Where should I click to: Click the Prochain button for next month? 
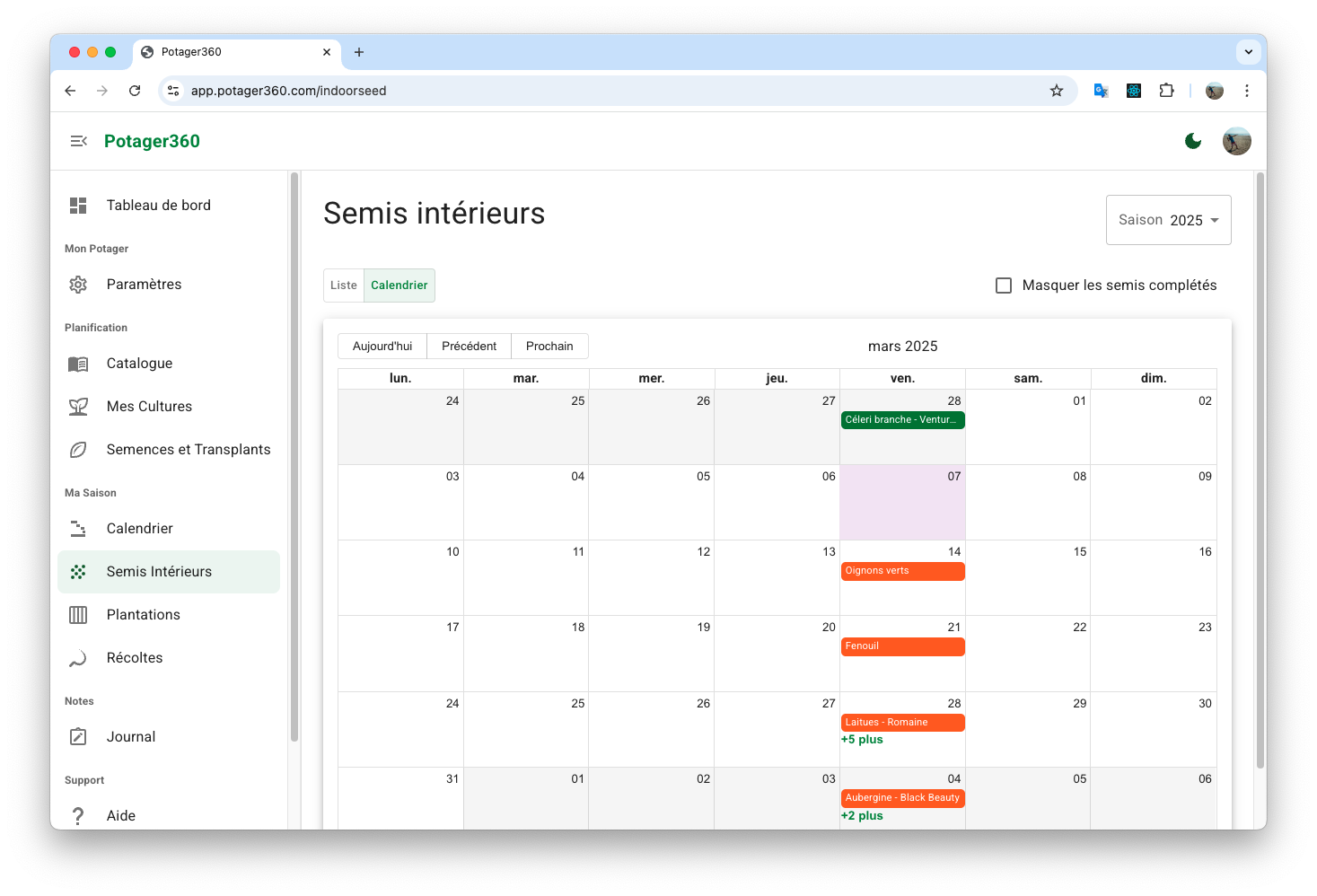[x=549, y=346]
